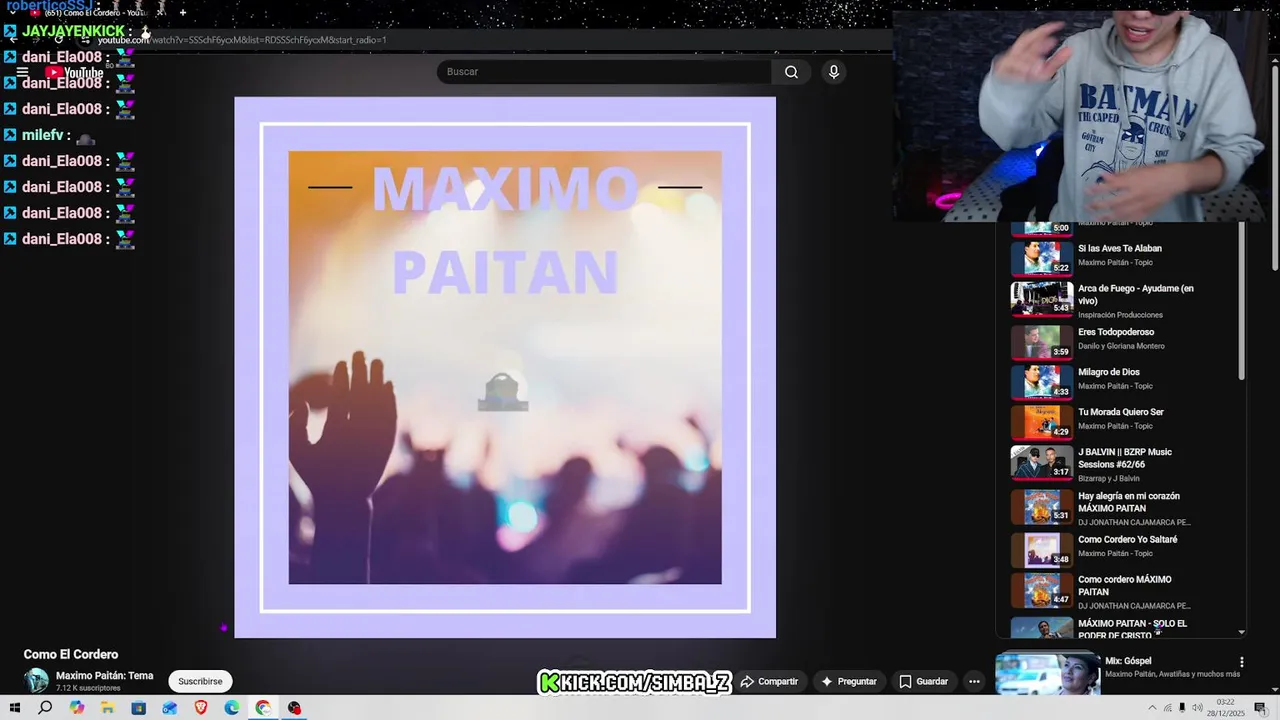This screenshot has height=720, width=1280.
Task: Play Si las Aves Te Alaban thumbnail
Action: [x=1041, y=257]
